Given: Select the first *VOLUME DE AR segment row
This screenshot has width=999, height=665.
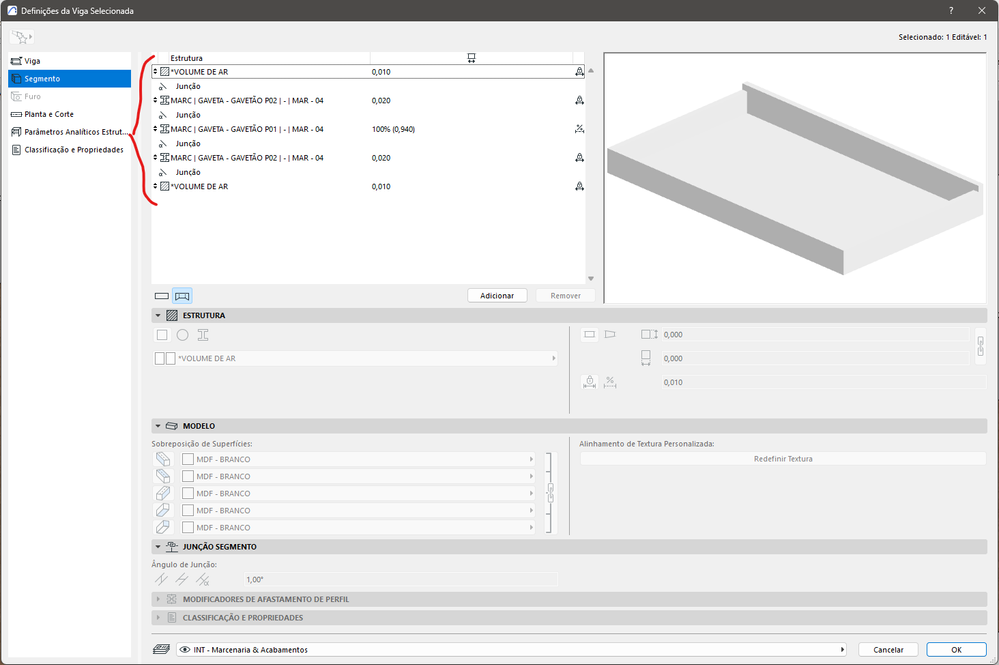Looking at the screenshot, I should pyautogui.click(x=368, y=72).
